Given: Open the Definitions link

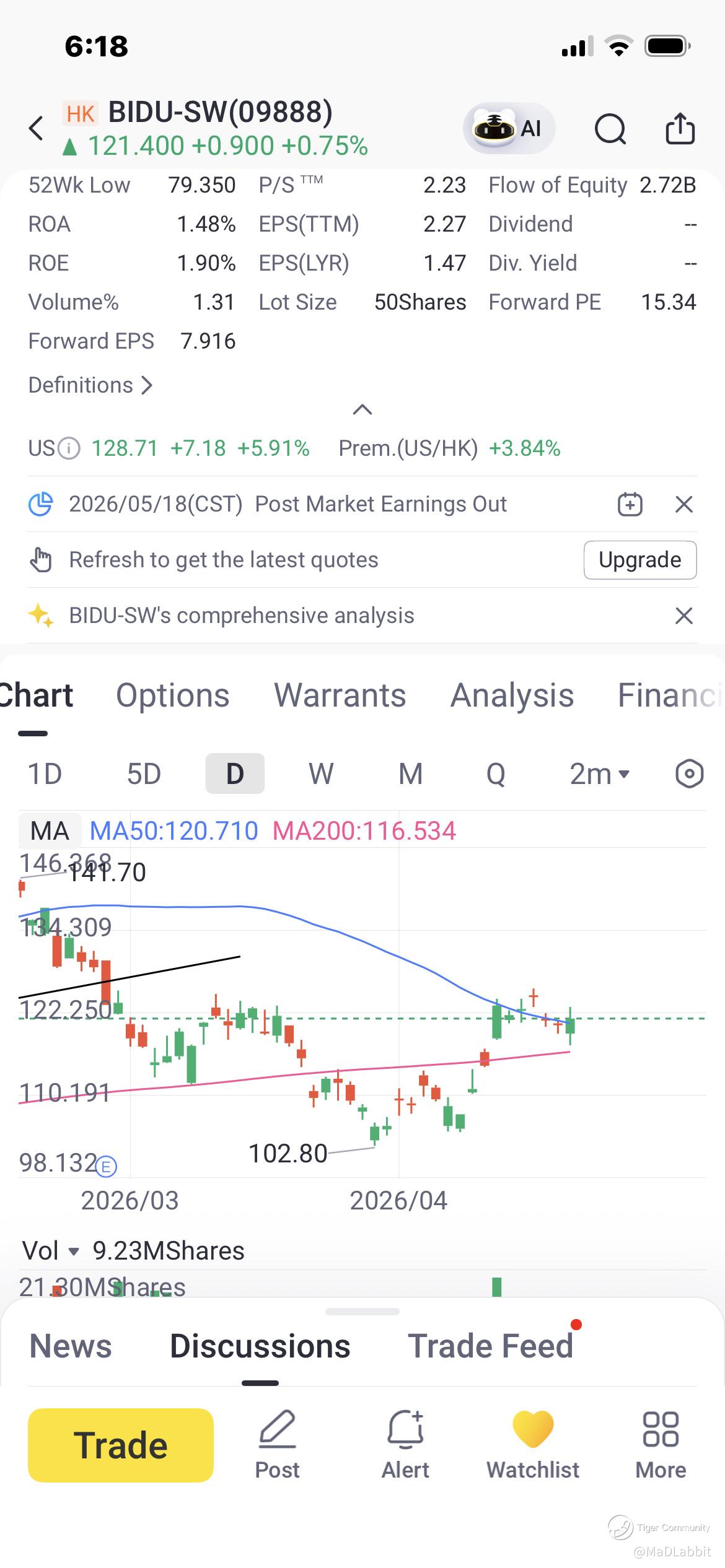Looking at the screenshot, I should [x=90, y=385].
